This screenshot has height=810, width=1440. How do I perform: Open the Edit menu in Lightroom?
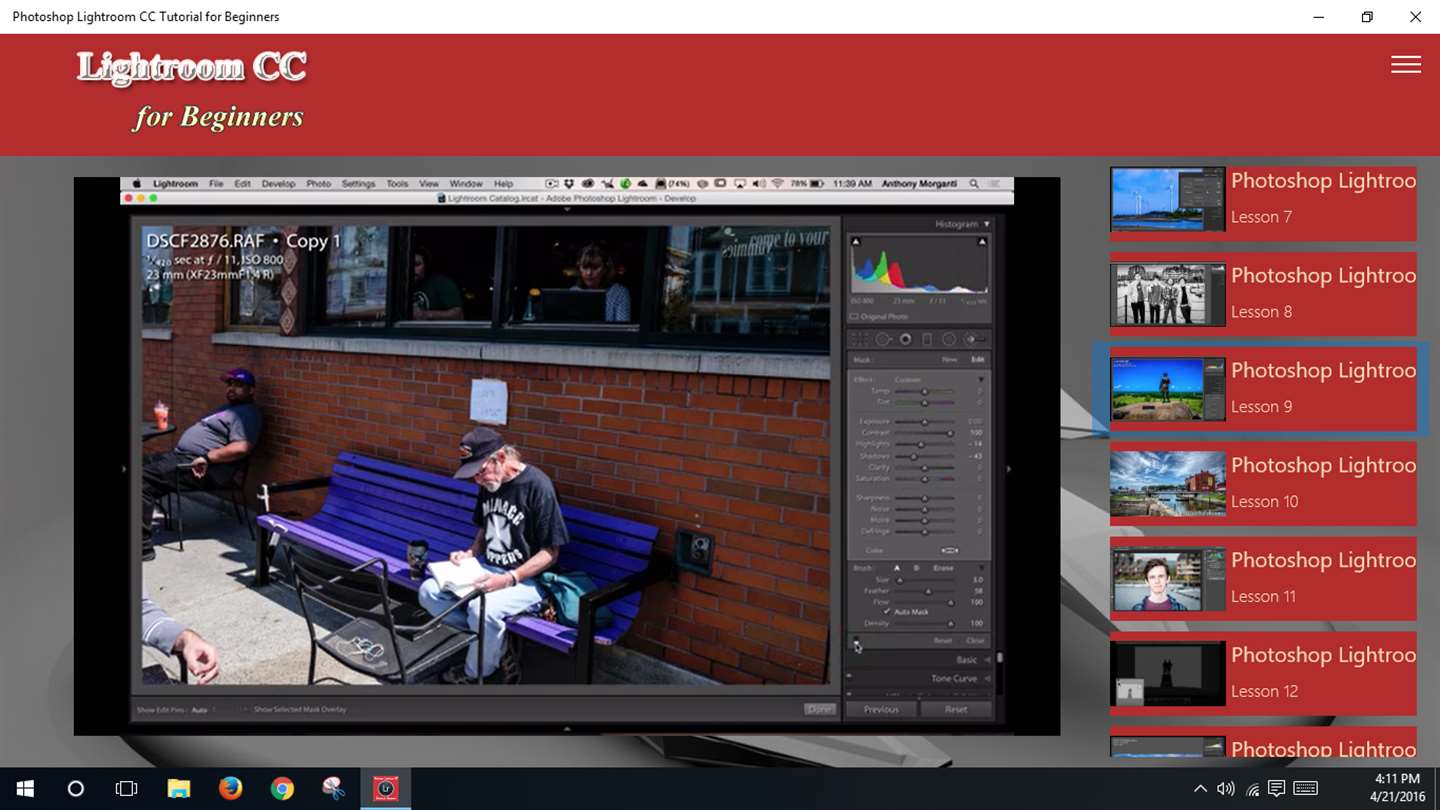pos(242,184)
